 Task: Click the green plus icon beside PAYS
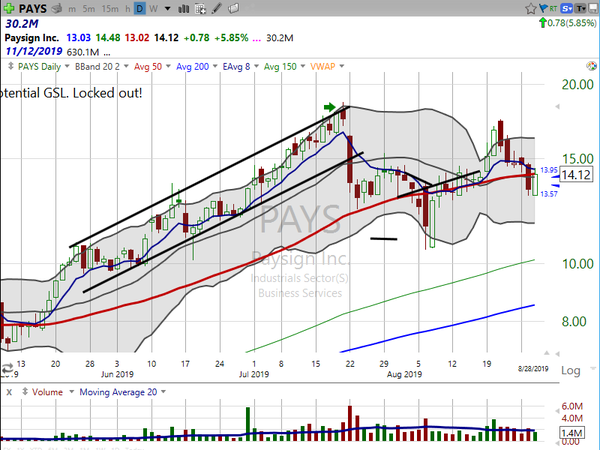(8, 9)
